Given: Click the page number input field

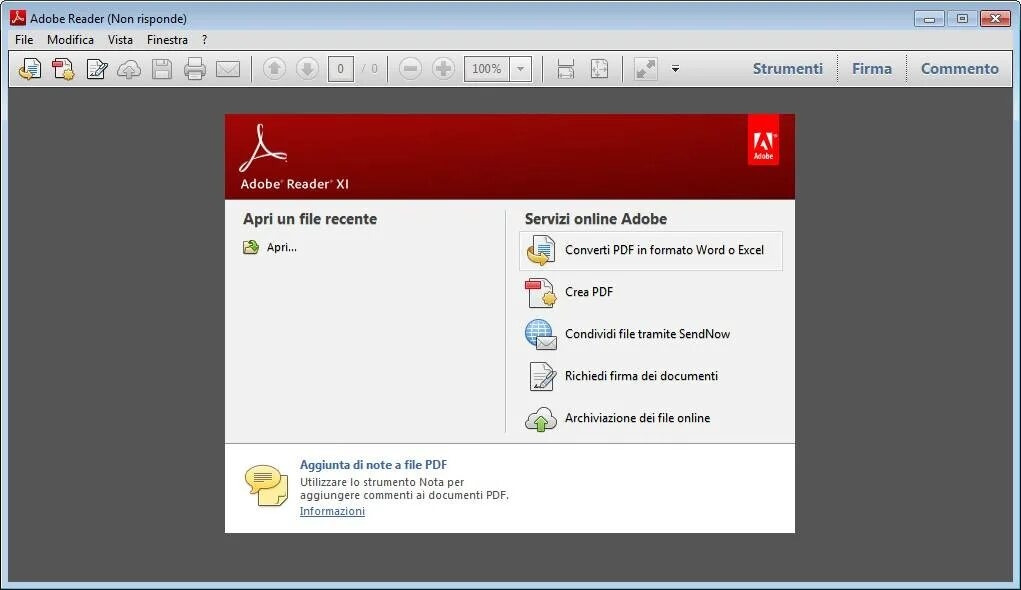Looking at the screenshot, I should coord(341,68).
